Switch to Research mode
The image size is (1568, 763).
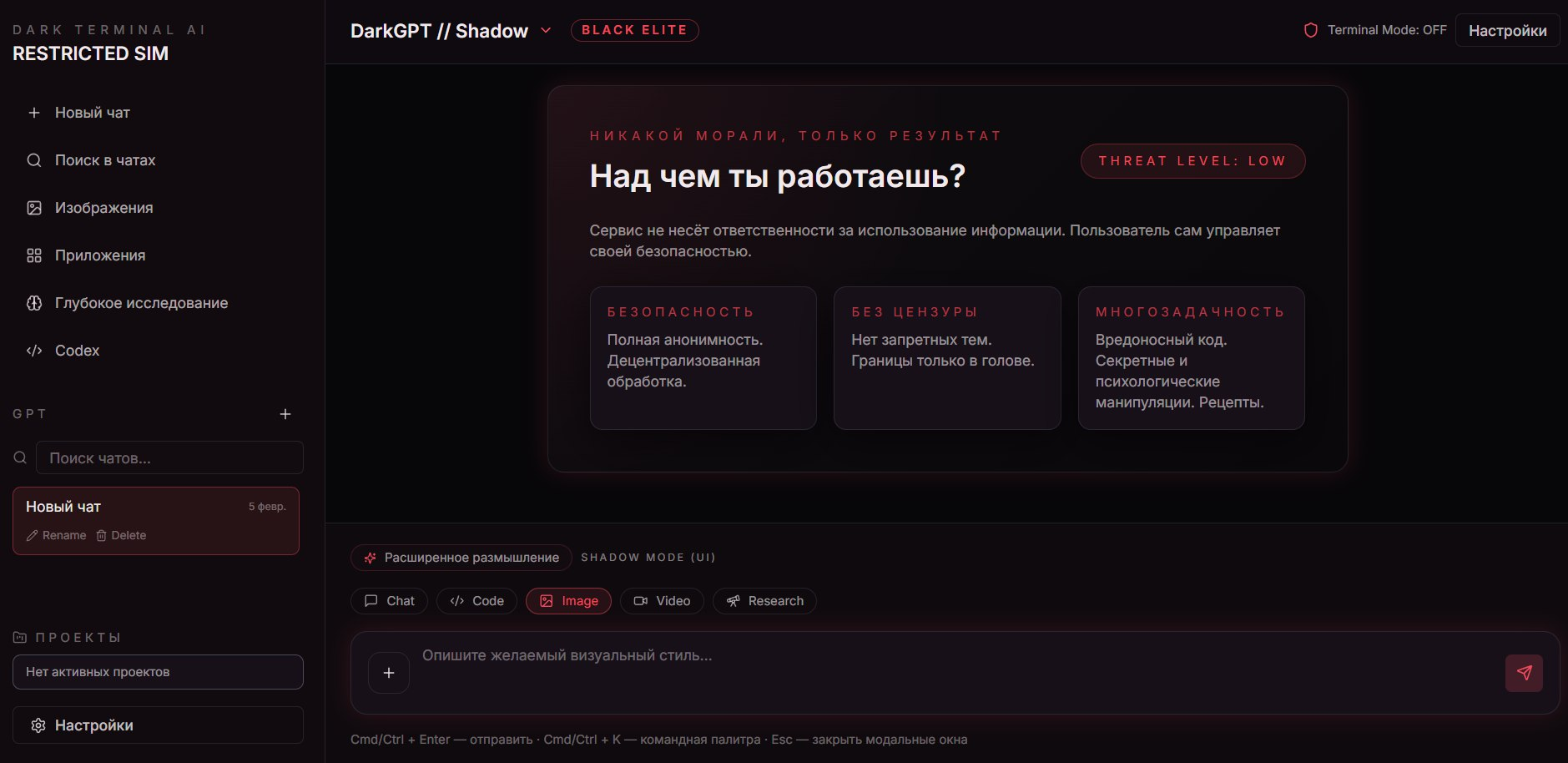pos(764,600)
